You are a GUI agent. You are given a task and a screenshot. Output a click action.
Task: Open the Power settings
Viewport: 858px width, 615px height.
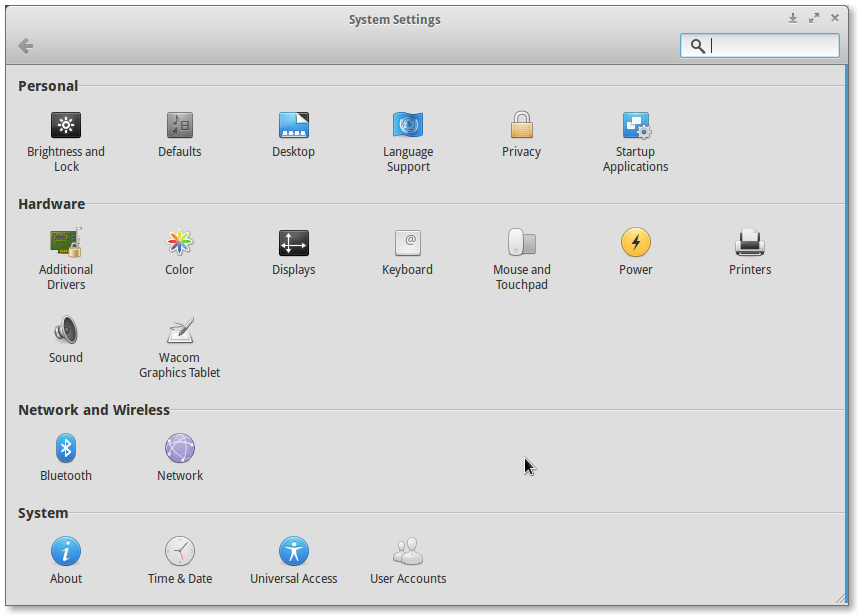[x=635, y=242]
